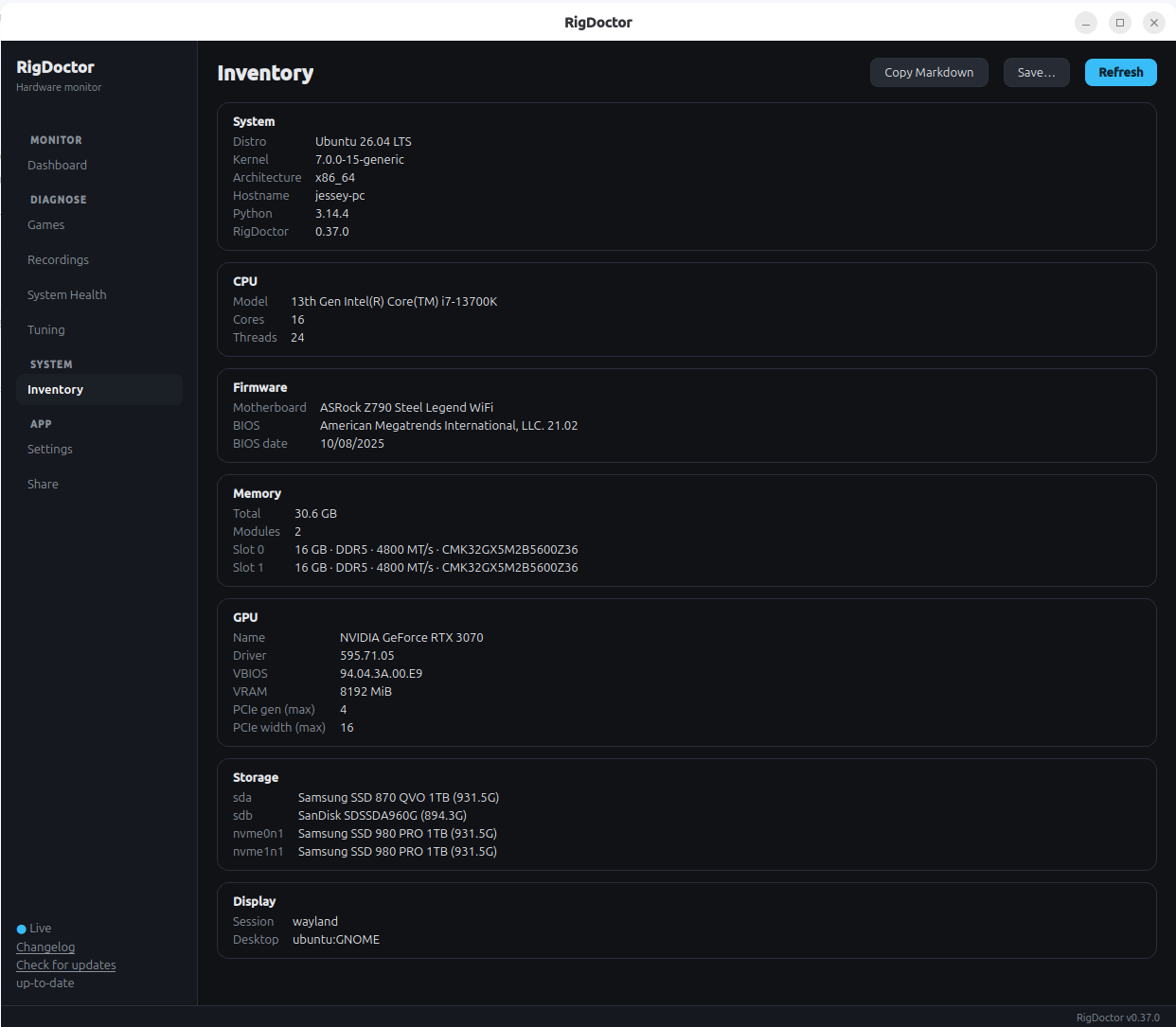Click the VRAM value 8192 MiB

pos(365,691)
